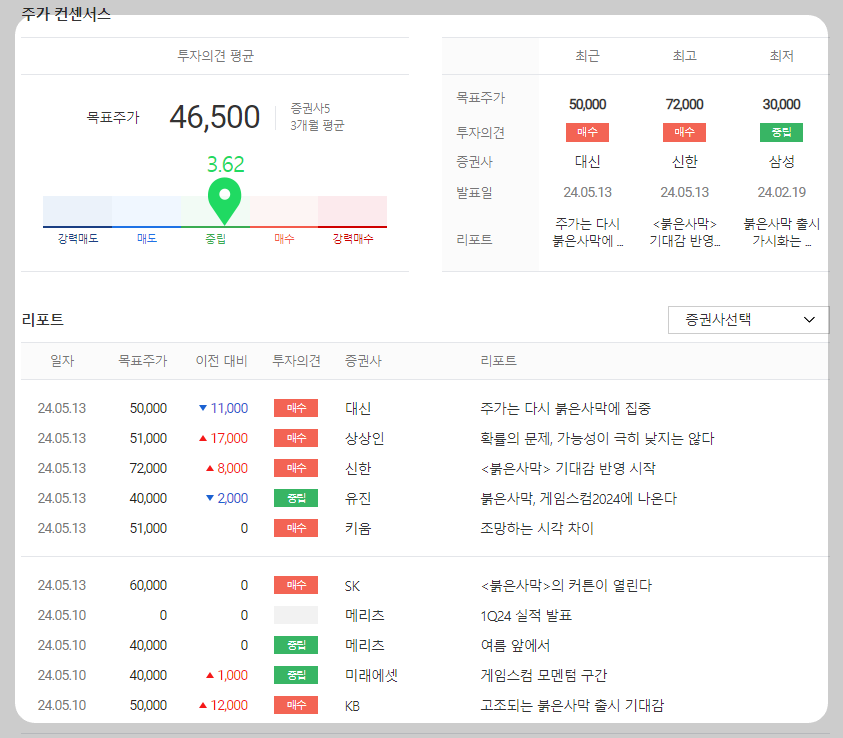
Task: Click the 매수 badge in the 대신 row
Action: pyautogui.click(x=296, y=408)
